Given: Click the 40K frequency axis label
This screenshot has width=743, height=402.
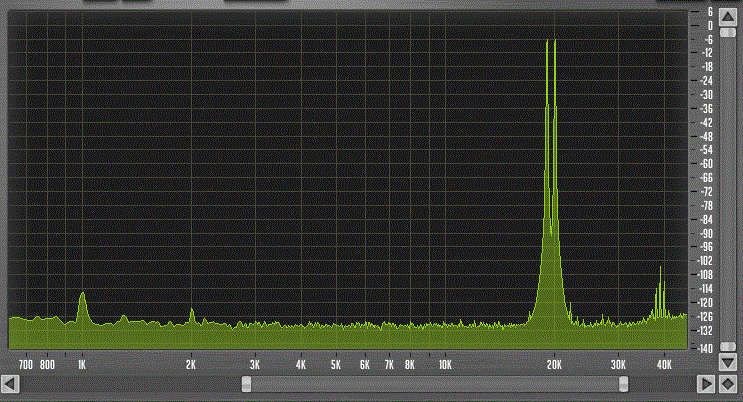Looking at the screenshot, I should coord(664,365).
